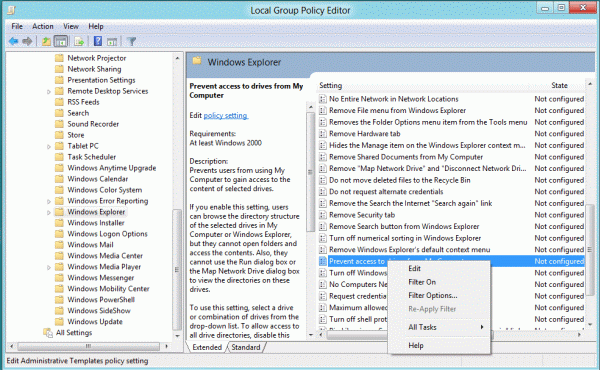Image resolution: width=600 pixels, height=370 pixels.
Task: Click the State column header
Action: 559,86
